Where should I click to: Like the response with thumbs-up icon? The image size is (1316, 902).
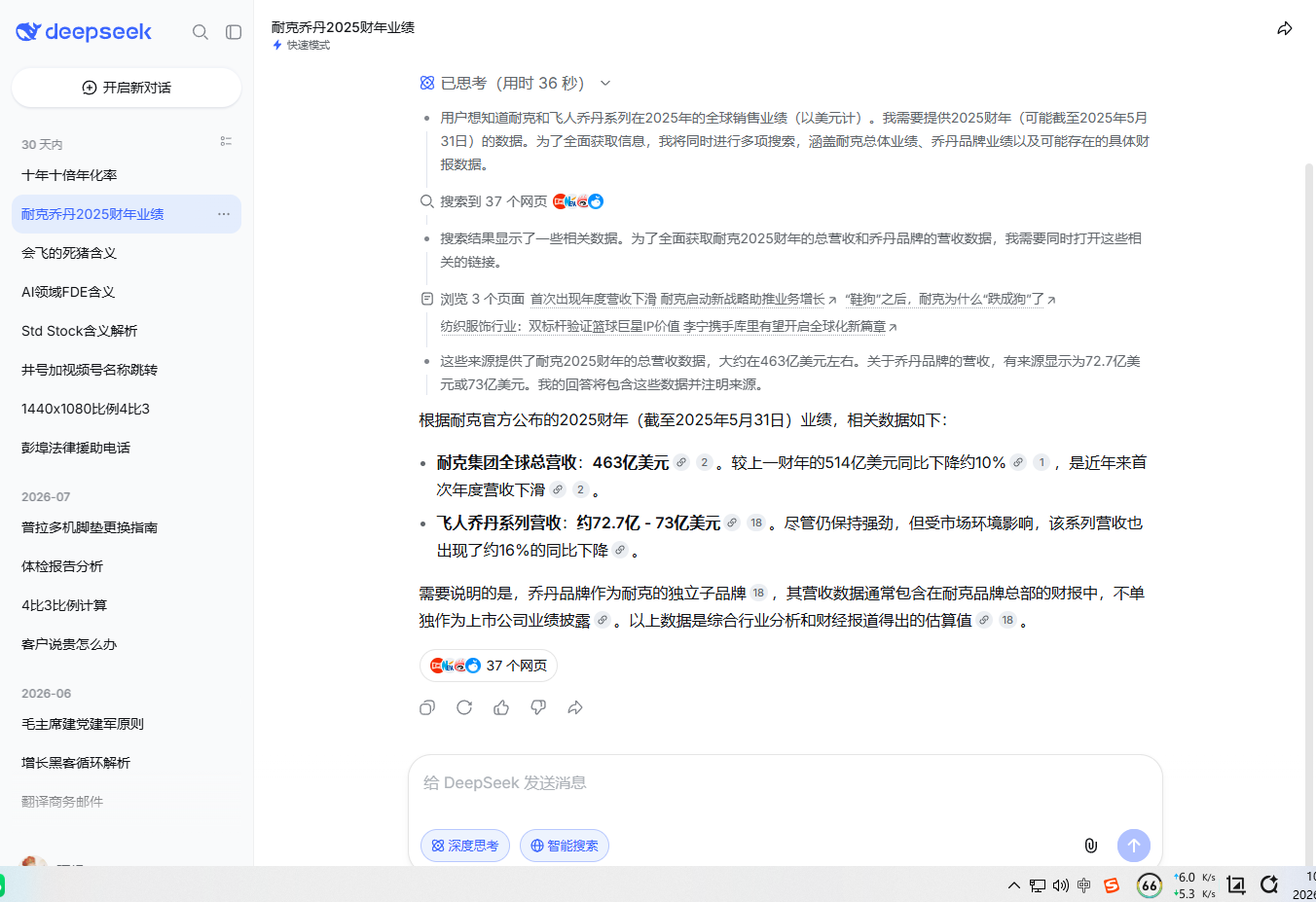coord(501,707)
